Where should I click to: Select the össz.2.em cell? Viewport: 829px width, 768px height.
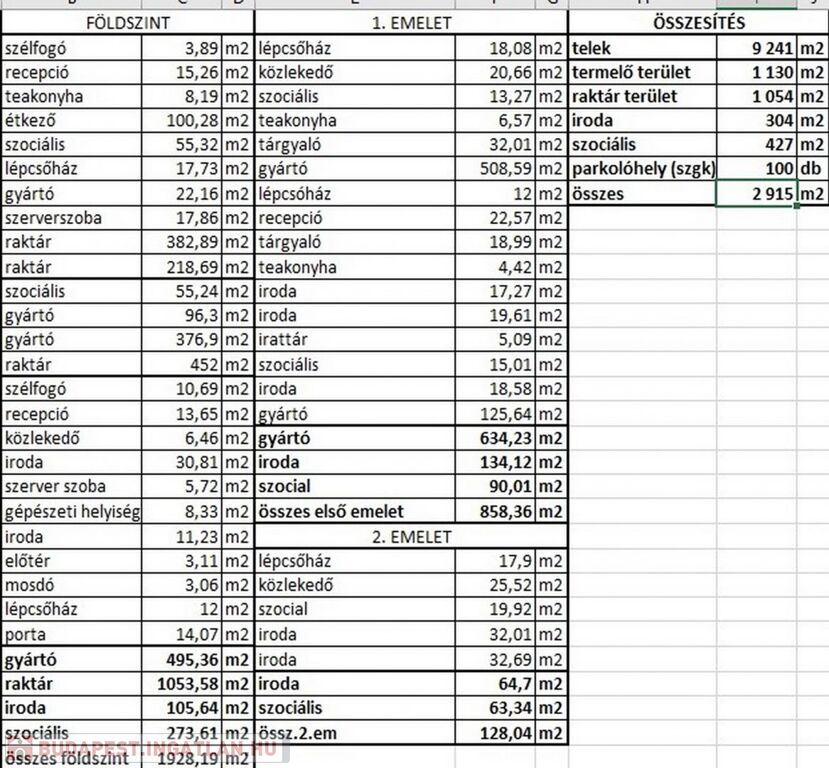(355, 733)
